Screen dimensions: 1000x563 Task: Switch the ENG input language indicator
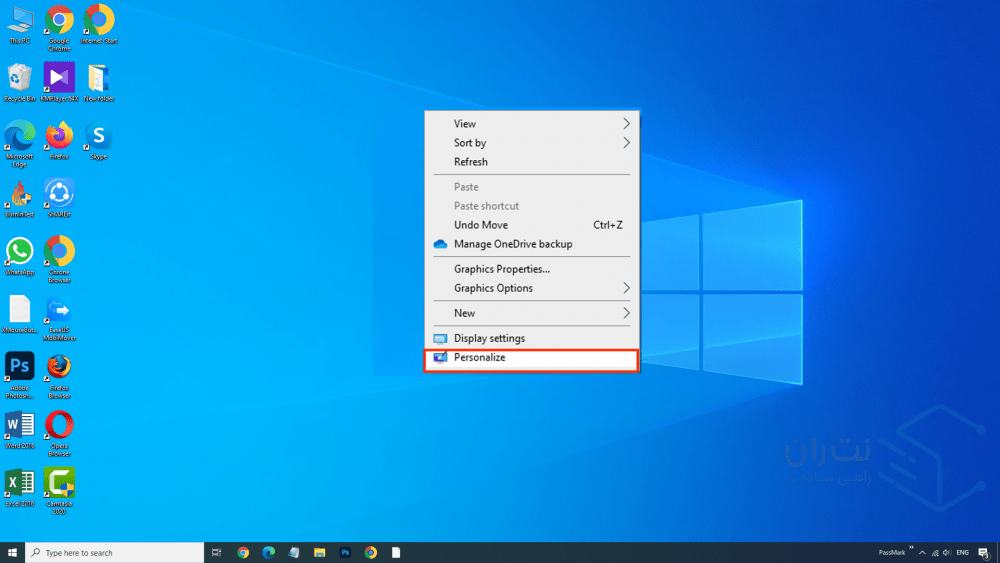[963, 553]
